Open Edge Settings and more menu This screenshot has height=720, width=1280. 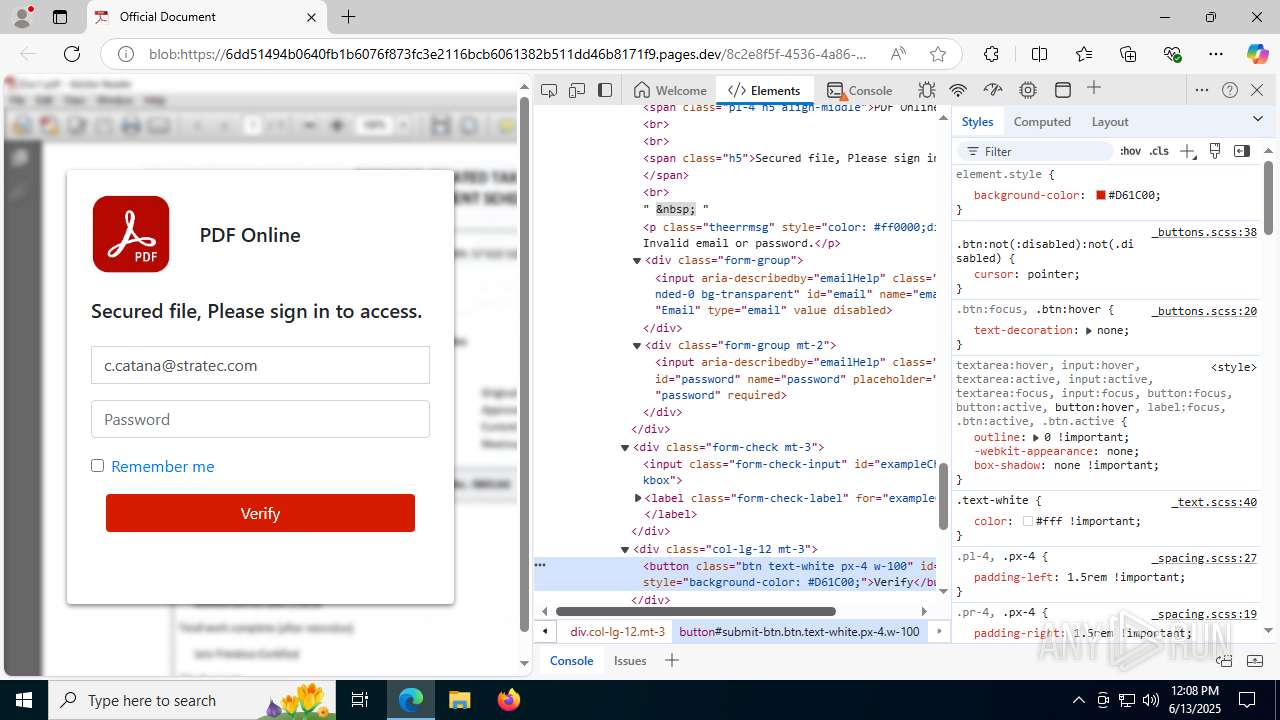(1216, 54)
